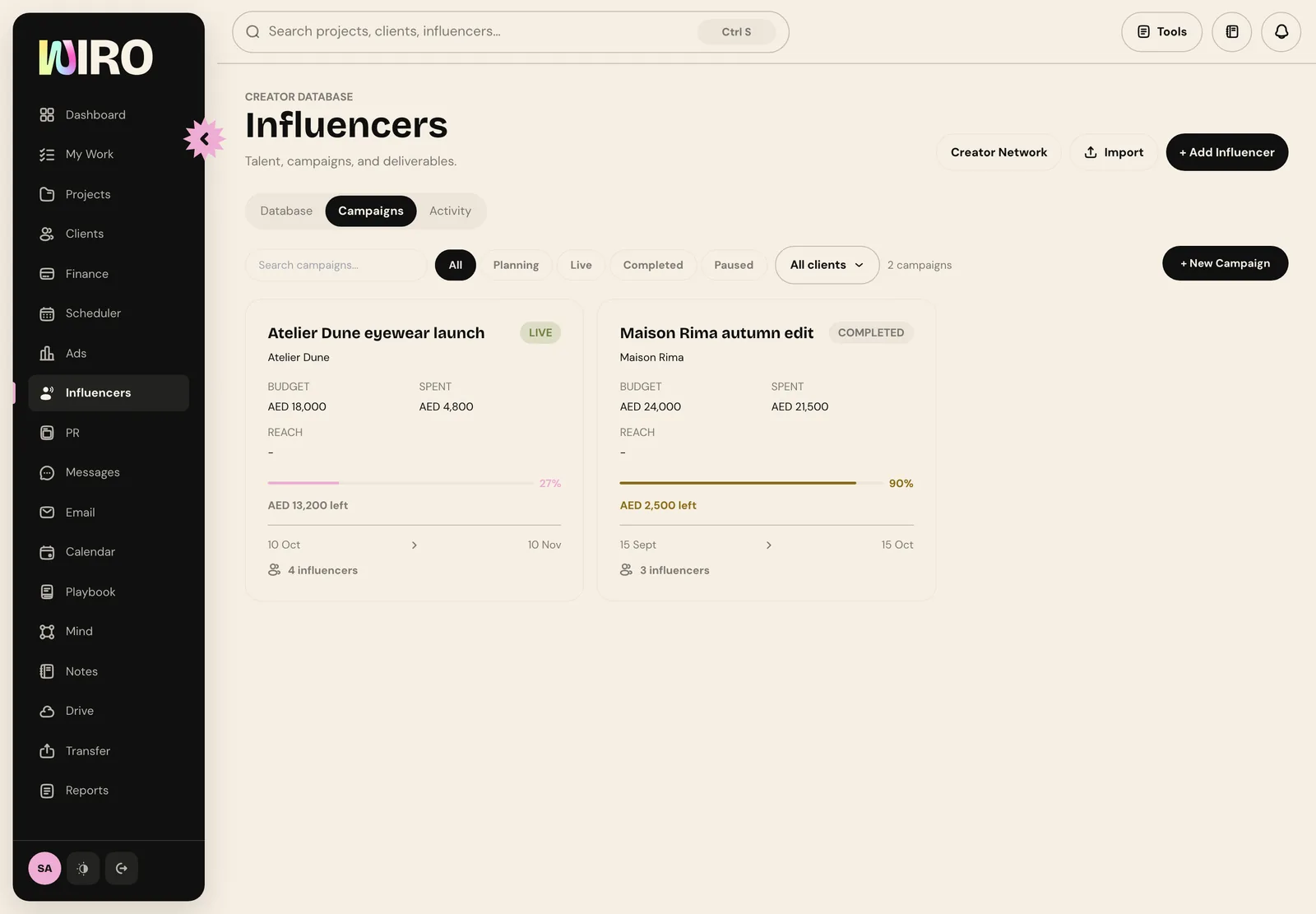Open the PR section
The width and height of the screenshot is (1316, 914).
coord(109,433)
